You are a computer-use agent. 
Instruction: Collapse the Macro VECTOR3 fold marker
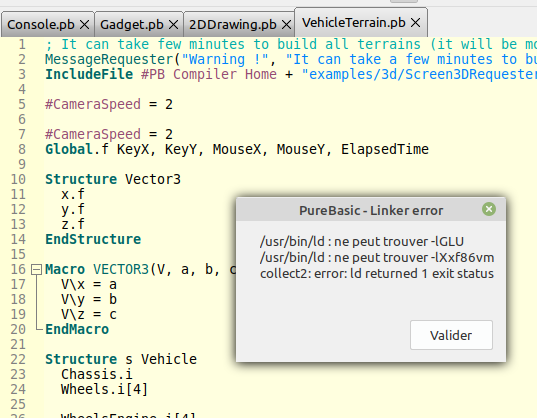pos(36,269)
